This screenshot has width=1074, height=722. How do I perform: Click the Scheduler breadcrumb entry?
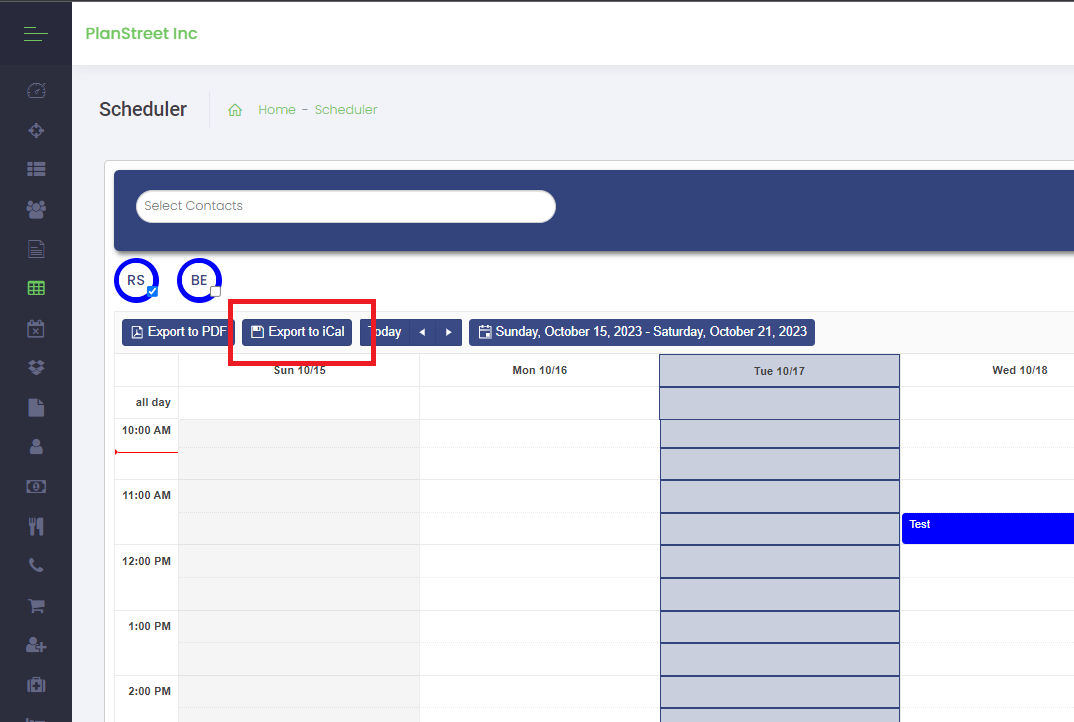click(345, 109)
